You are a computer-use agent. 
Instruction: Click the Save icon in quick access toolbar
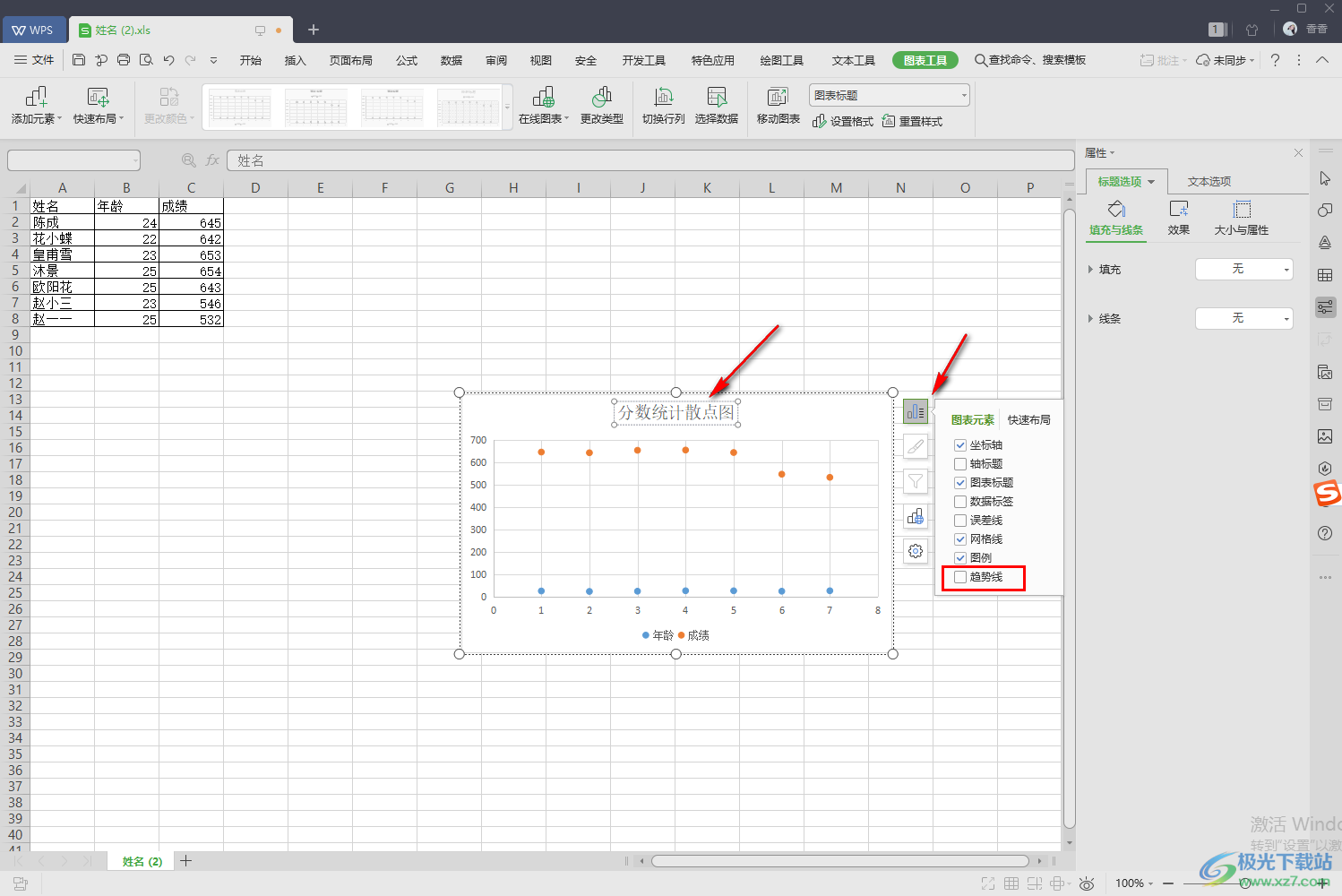pyautogui.click(x=79, y=60)
